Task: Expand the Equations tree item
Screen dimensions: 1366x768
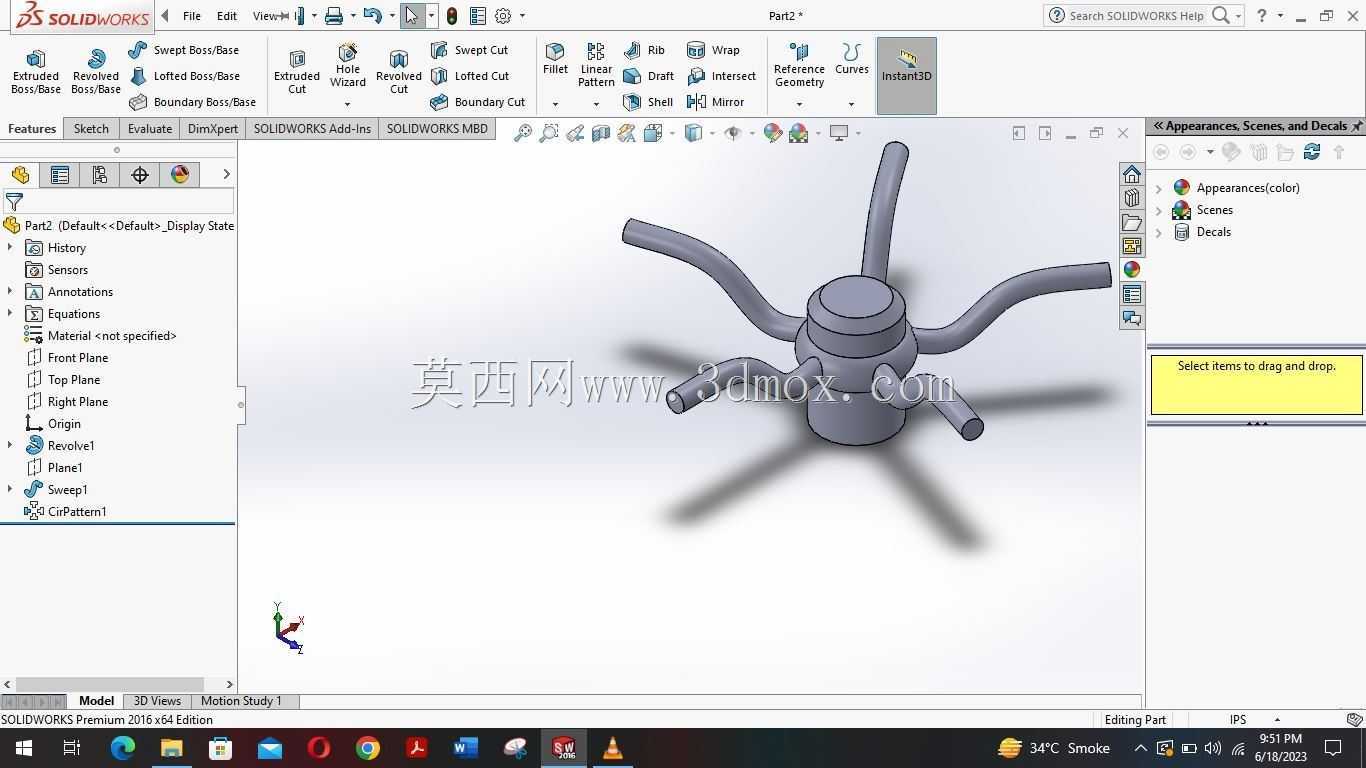Action: coord(10,314)
